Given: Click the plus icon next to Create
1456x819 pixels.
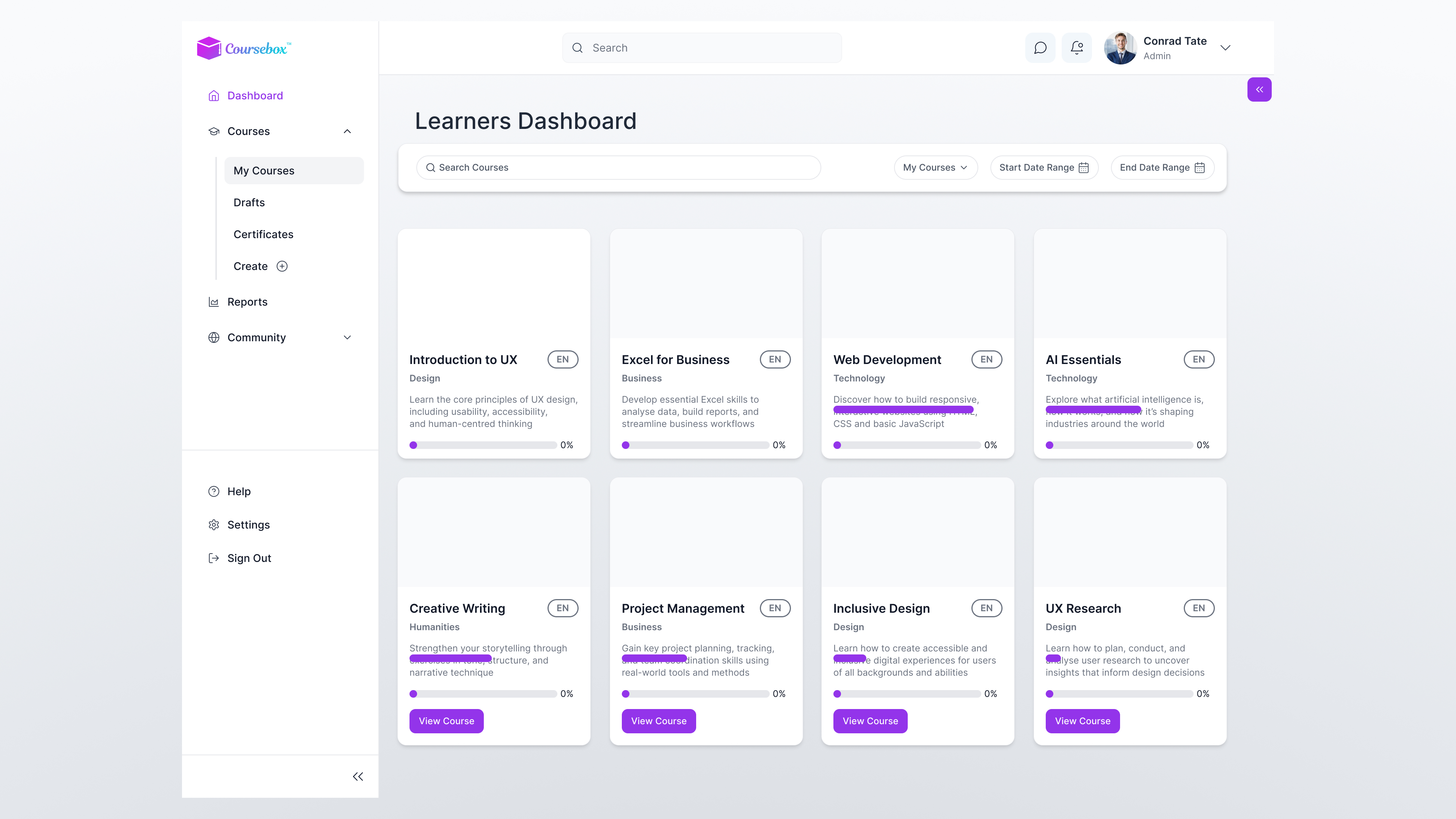Looking at the screenshot, I should (x=282, y=266).
